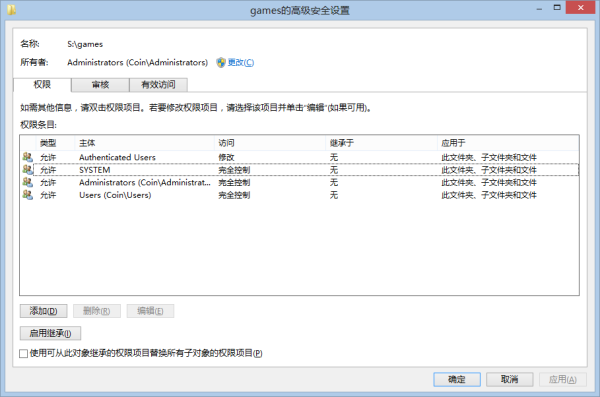600x397 pixels.
Task: Click the user-group icon in SYSTEM row
Action: click(x=28, y=170)
